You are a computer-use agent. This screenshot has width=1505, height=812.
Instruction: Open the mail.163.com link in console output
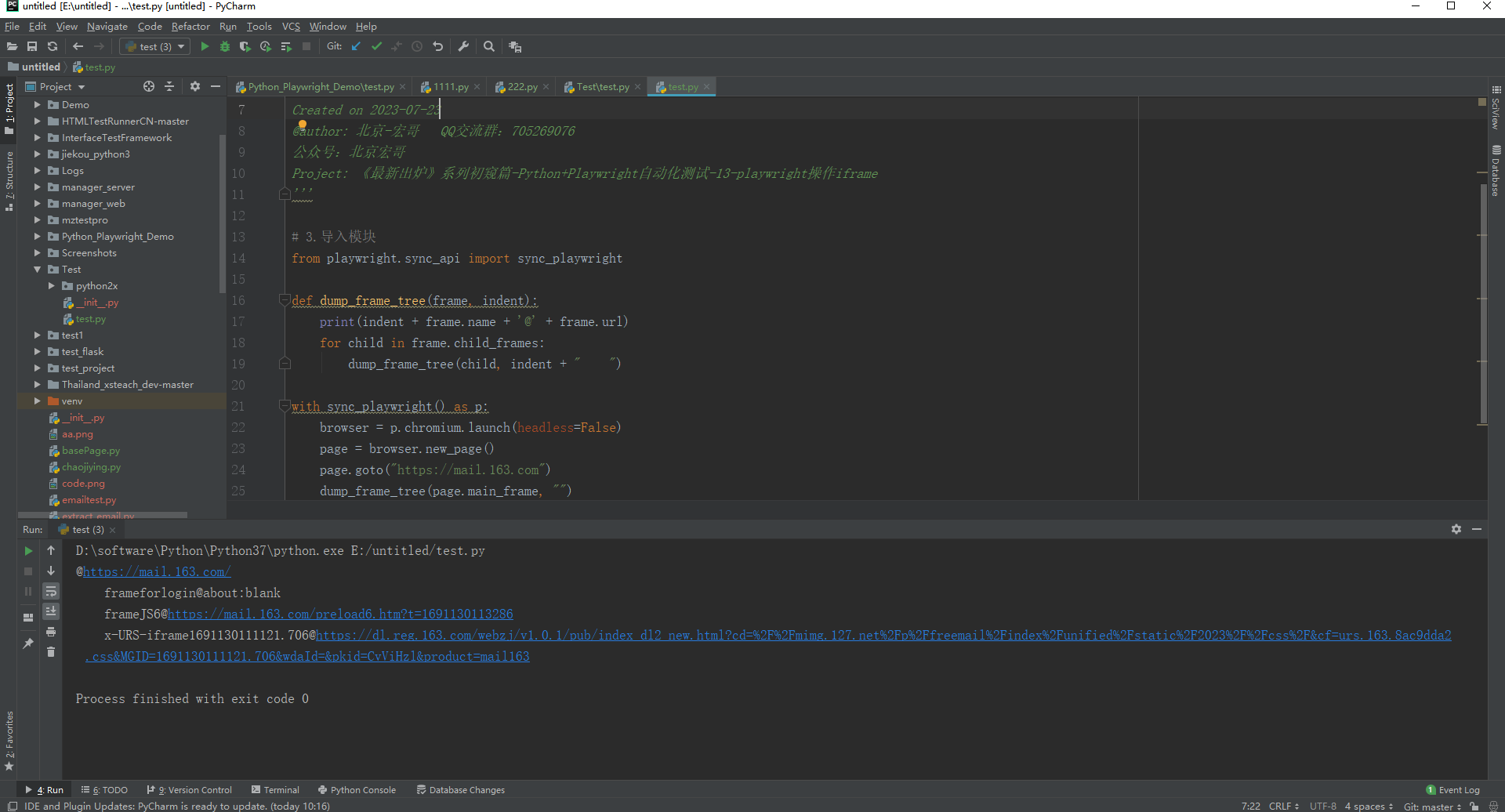(x=157, y=571)
